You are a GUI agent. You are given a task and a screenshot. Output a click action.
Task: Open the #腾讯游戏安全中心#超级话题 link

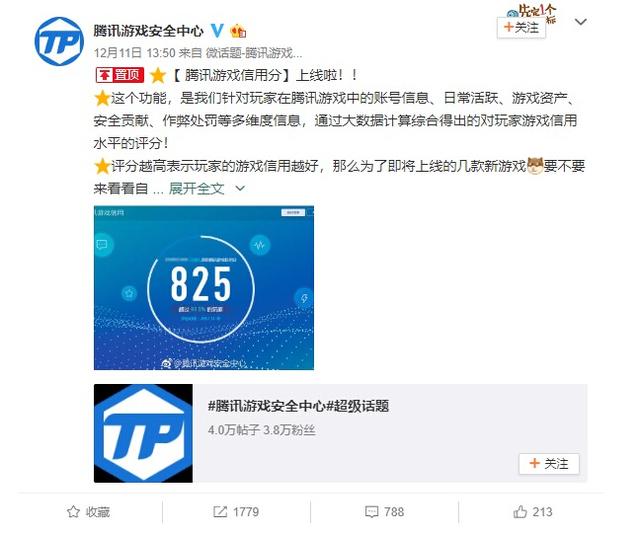click(298, 406)
